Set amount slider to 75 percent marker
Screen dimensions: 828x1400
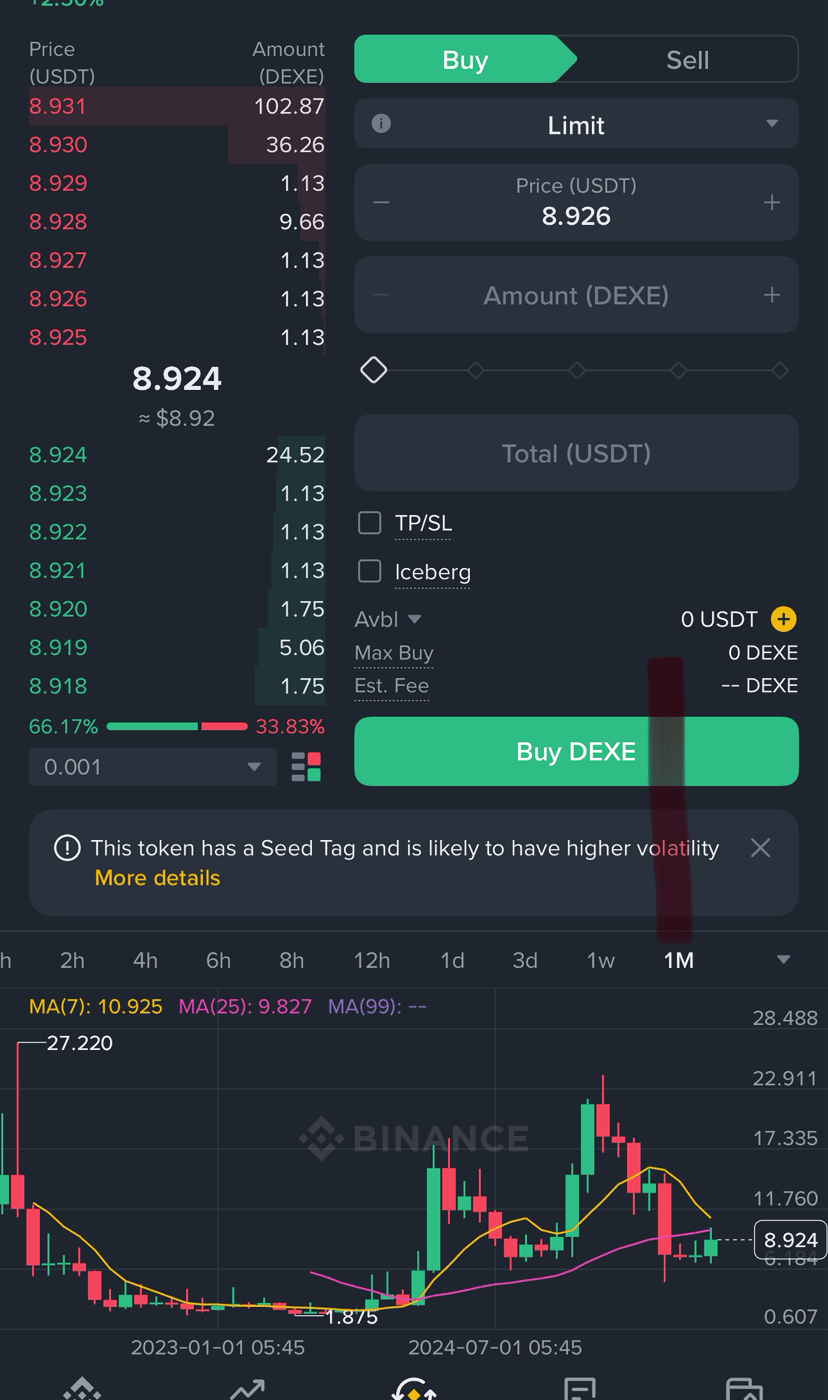click(678, 370)
